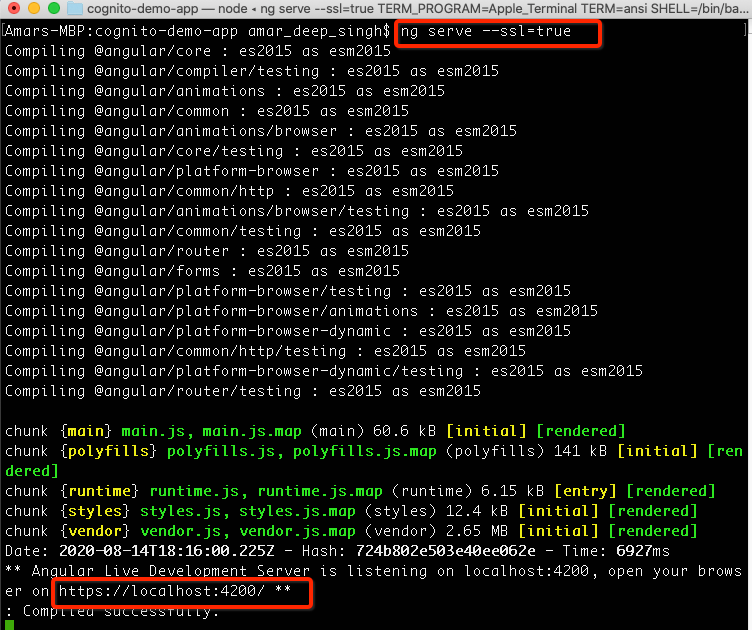Click the 'Angular Live Development Server' text
Viewport: 752px width, 630px height.
coord(170,572)
